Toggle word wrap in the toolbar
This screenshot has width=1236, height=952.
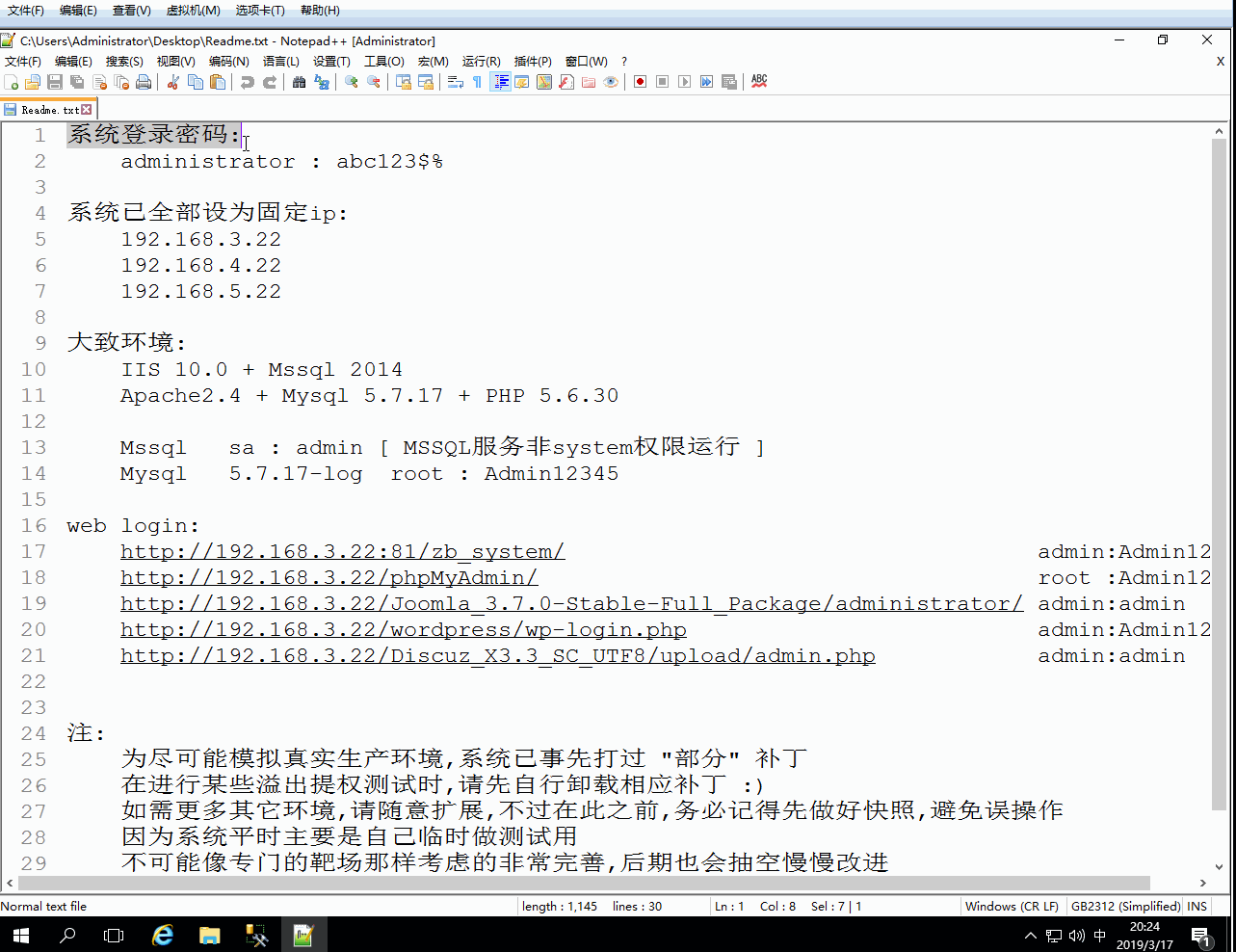coord(455,82)
